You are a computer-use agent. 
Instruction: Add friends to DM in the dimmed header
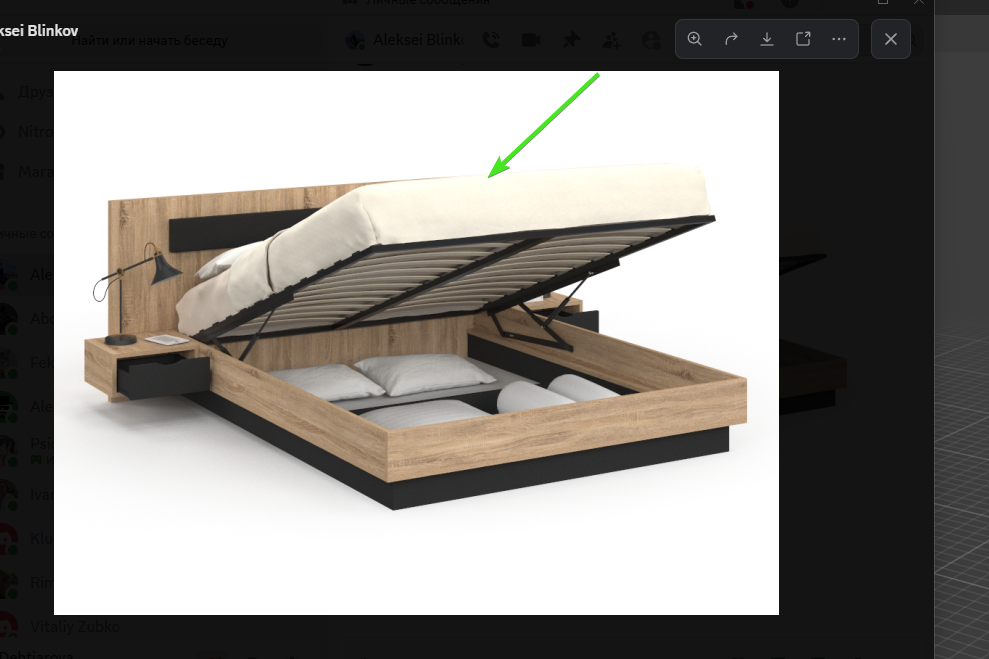(x=611, y=40)
